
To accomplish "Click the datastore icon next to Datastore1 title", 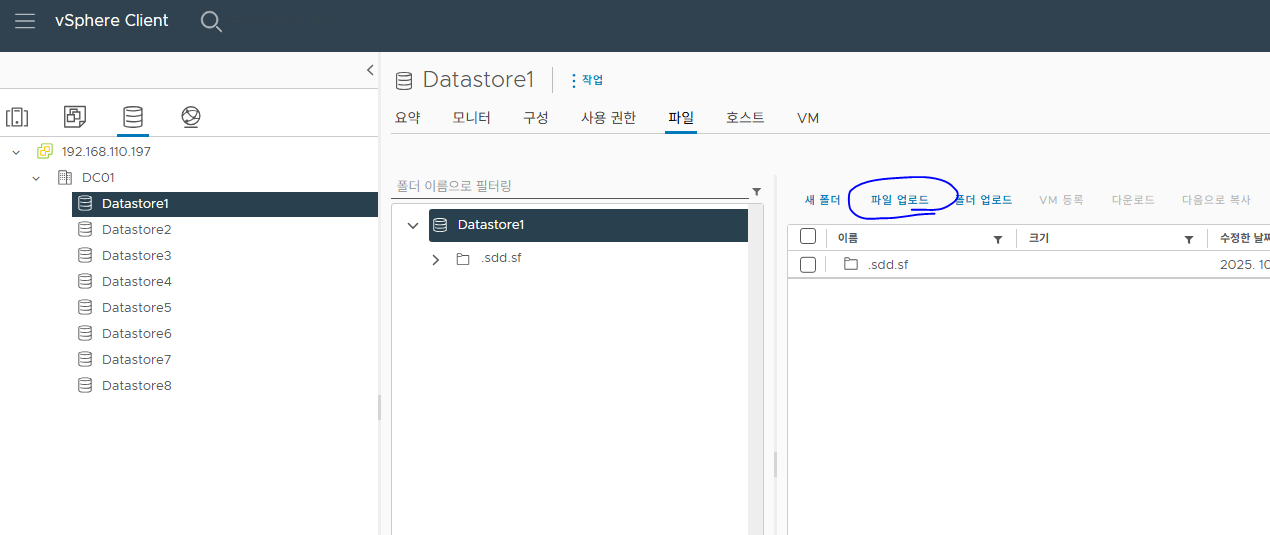I will tap(404, 81).
